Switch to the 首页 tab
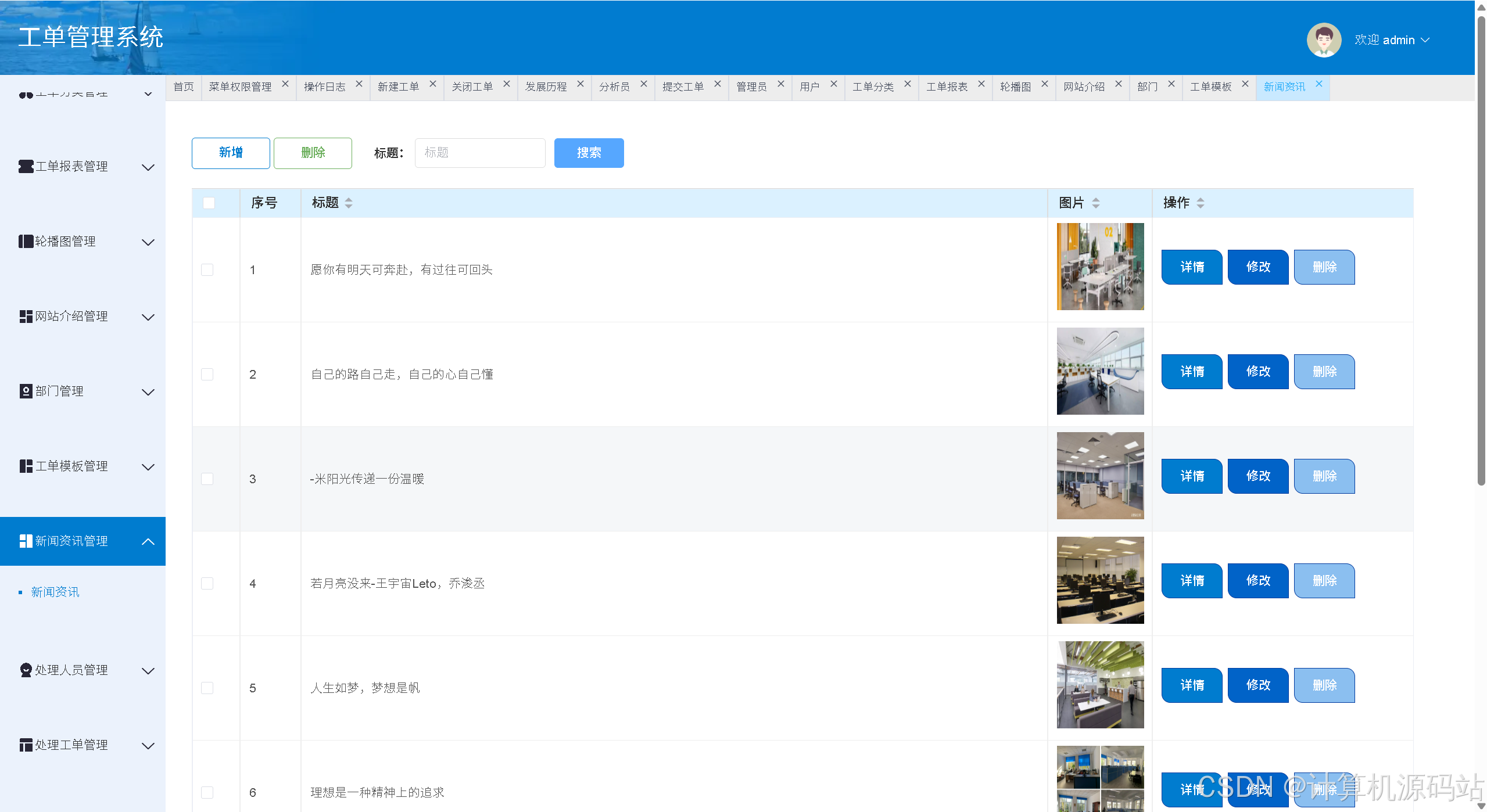This screenshot has width=1487, height=812. 184,87
